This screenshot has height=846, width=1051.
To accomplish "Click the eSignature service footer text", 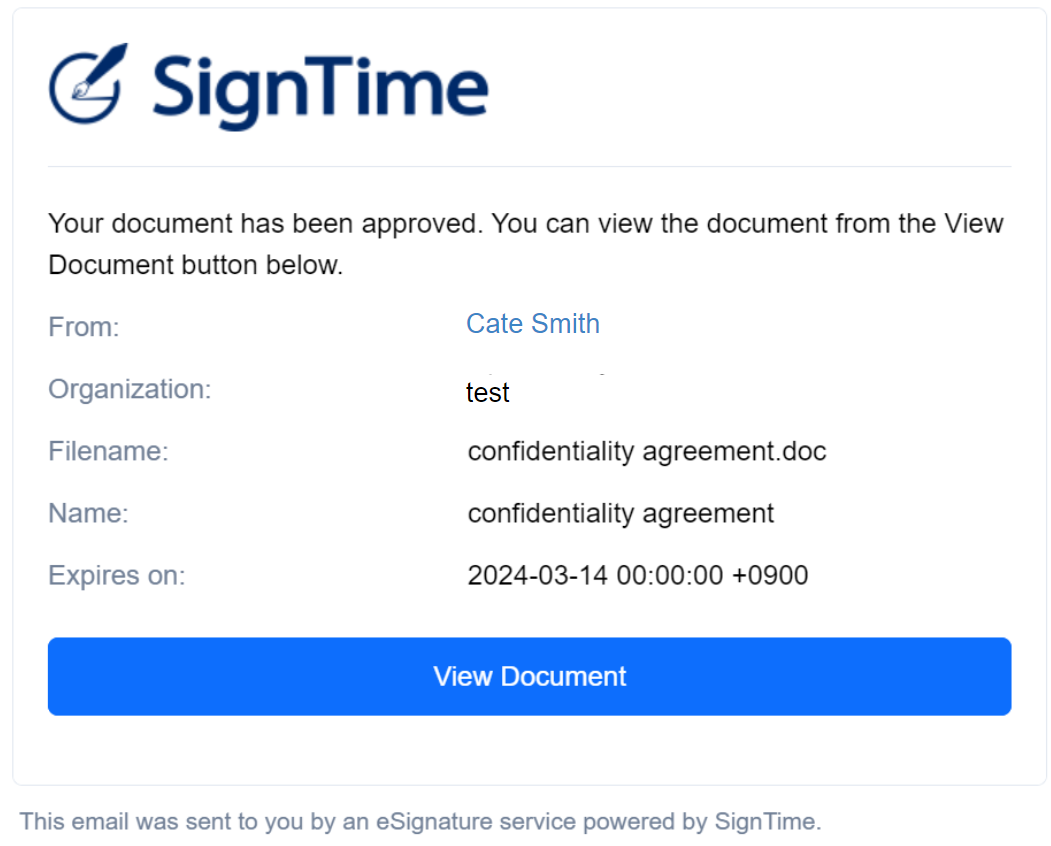I will pos(420,821).
